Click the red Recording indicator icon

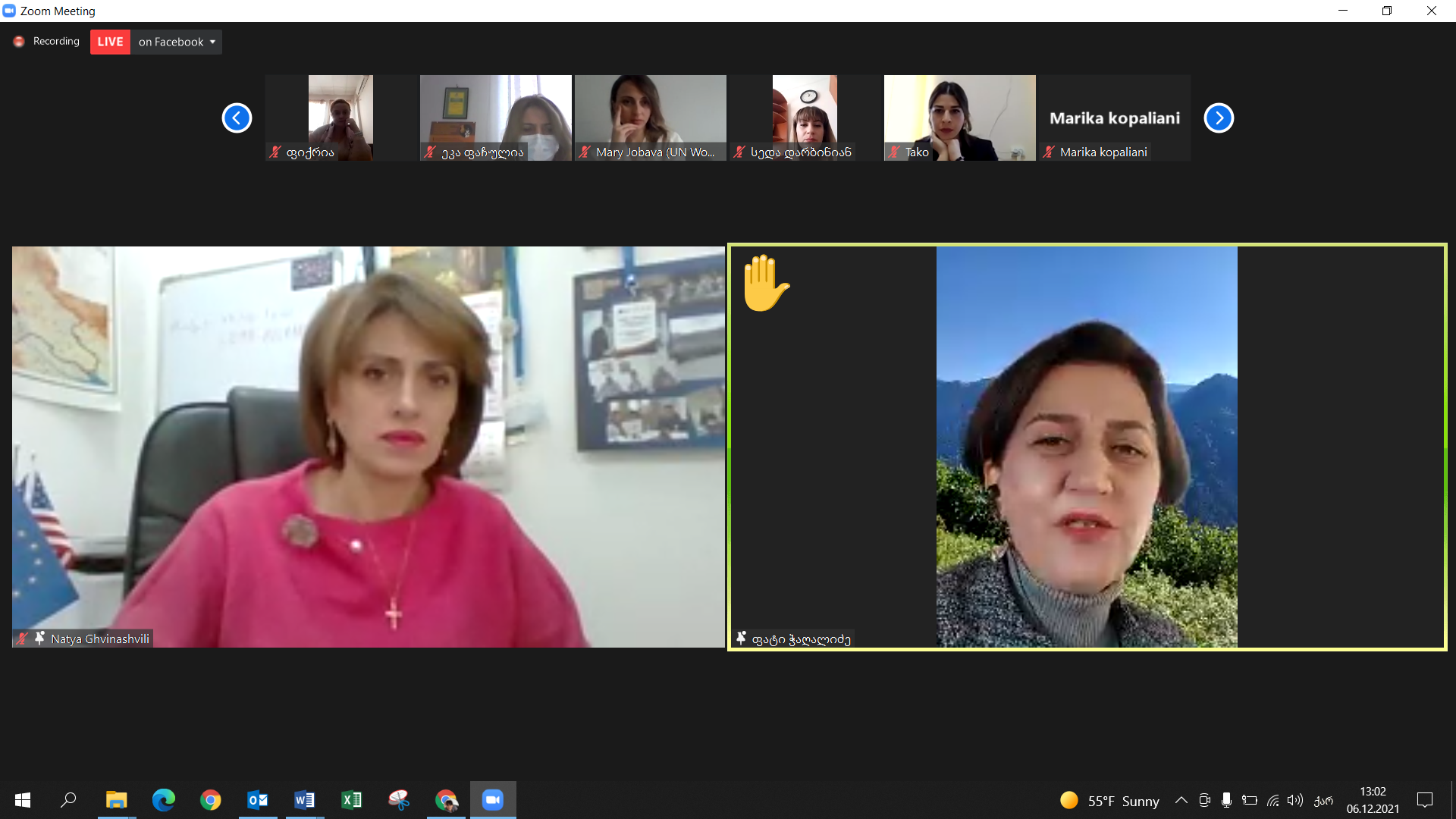[x=19, y=42]
